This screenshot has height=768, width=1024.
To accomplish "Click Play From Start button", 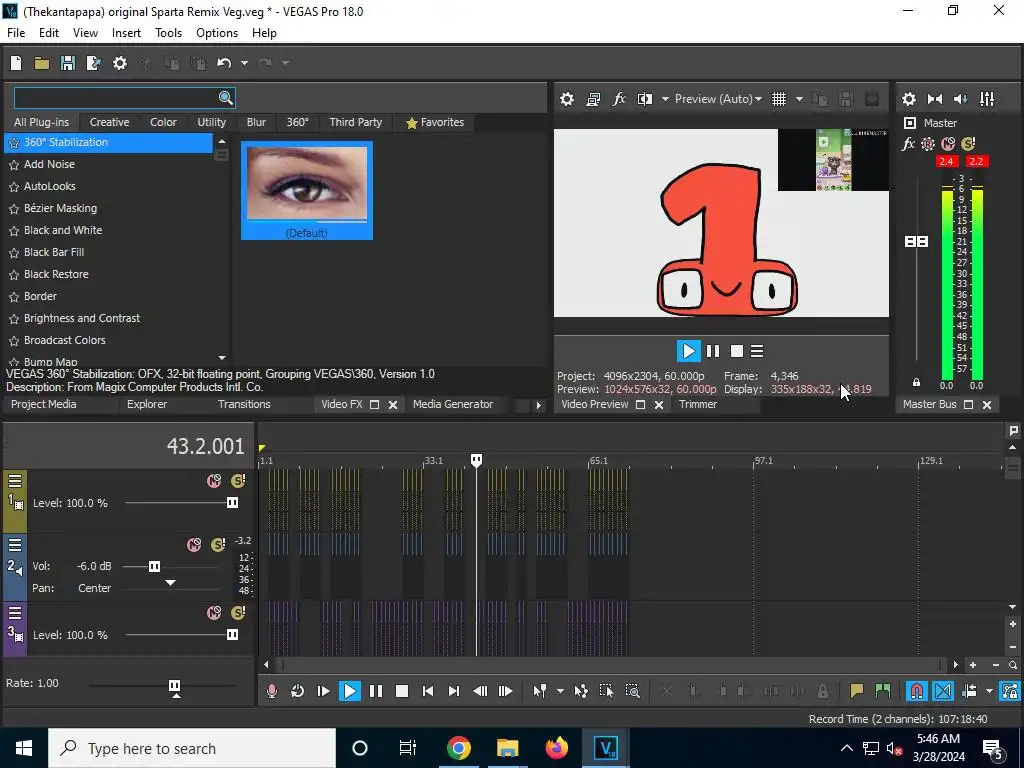I will tap(323, 691).
